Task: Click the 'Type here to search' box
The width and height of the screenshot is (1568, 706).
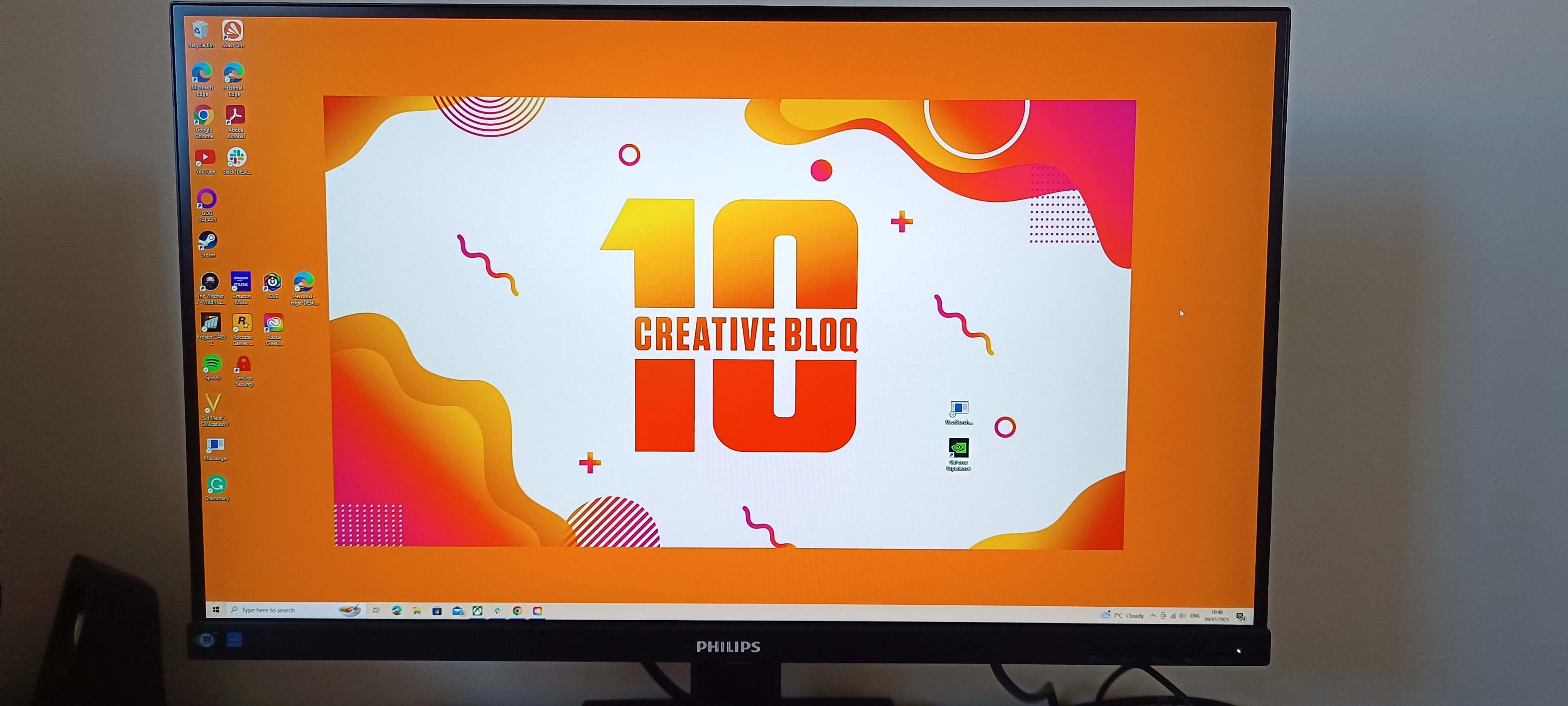Action: (x=296, y=610)
